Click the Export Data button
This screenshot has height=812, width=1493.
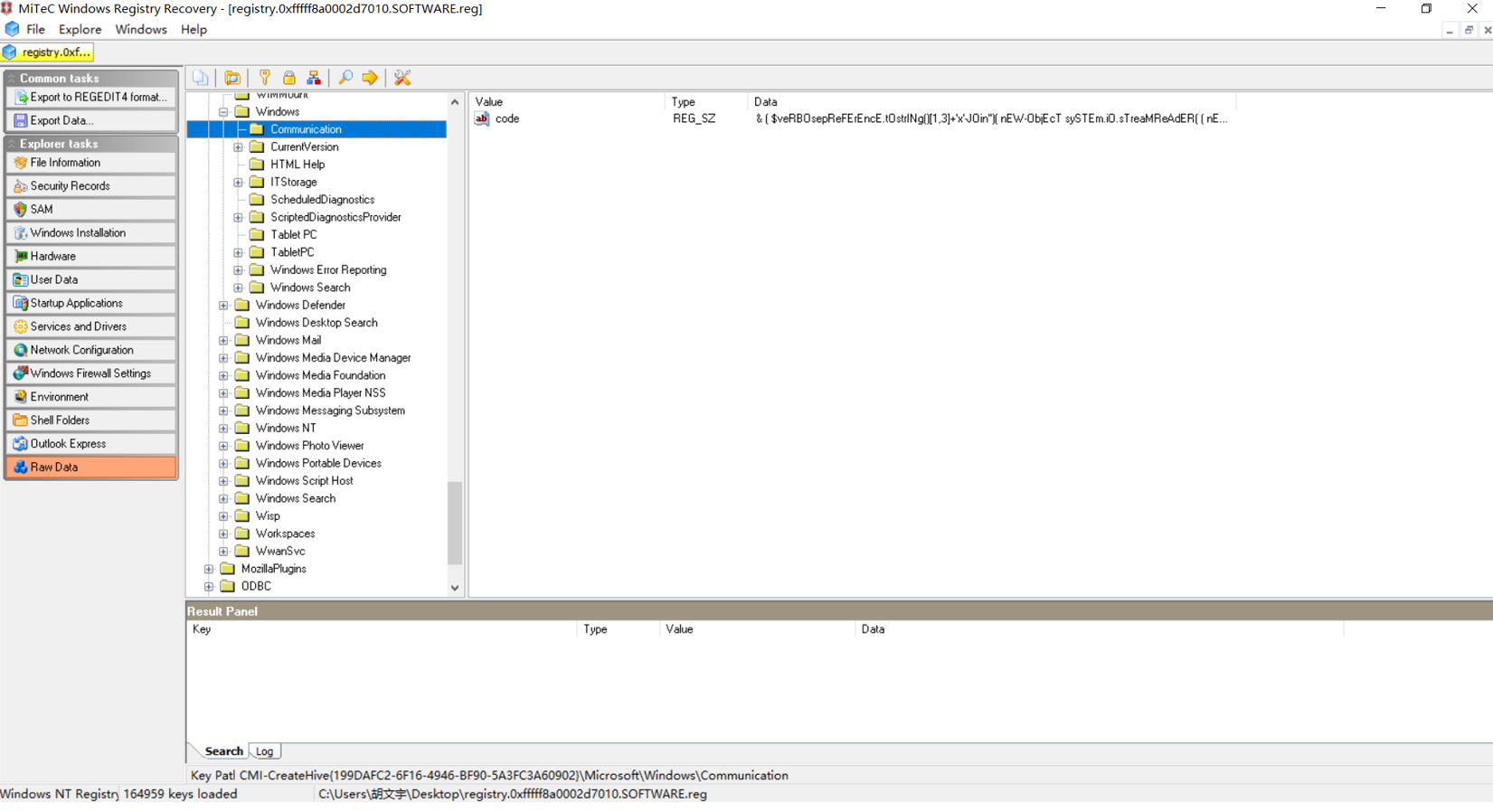90,120
